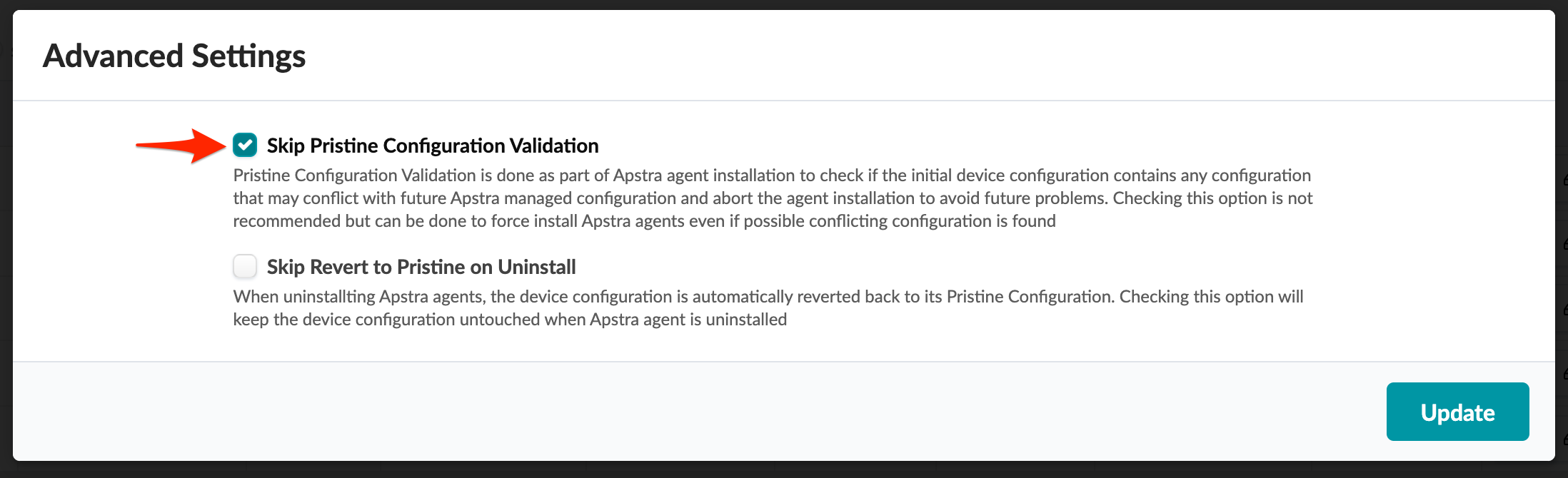The width and height of the screenshot is (1568, 478).
Task: Click the word "Uninstall" in the second checkbox label
Action: click(537, 268)
